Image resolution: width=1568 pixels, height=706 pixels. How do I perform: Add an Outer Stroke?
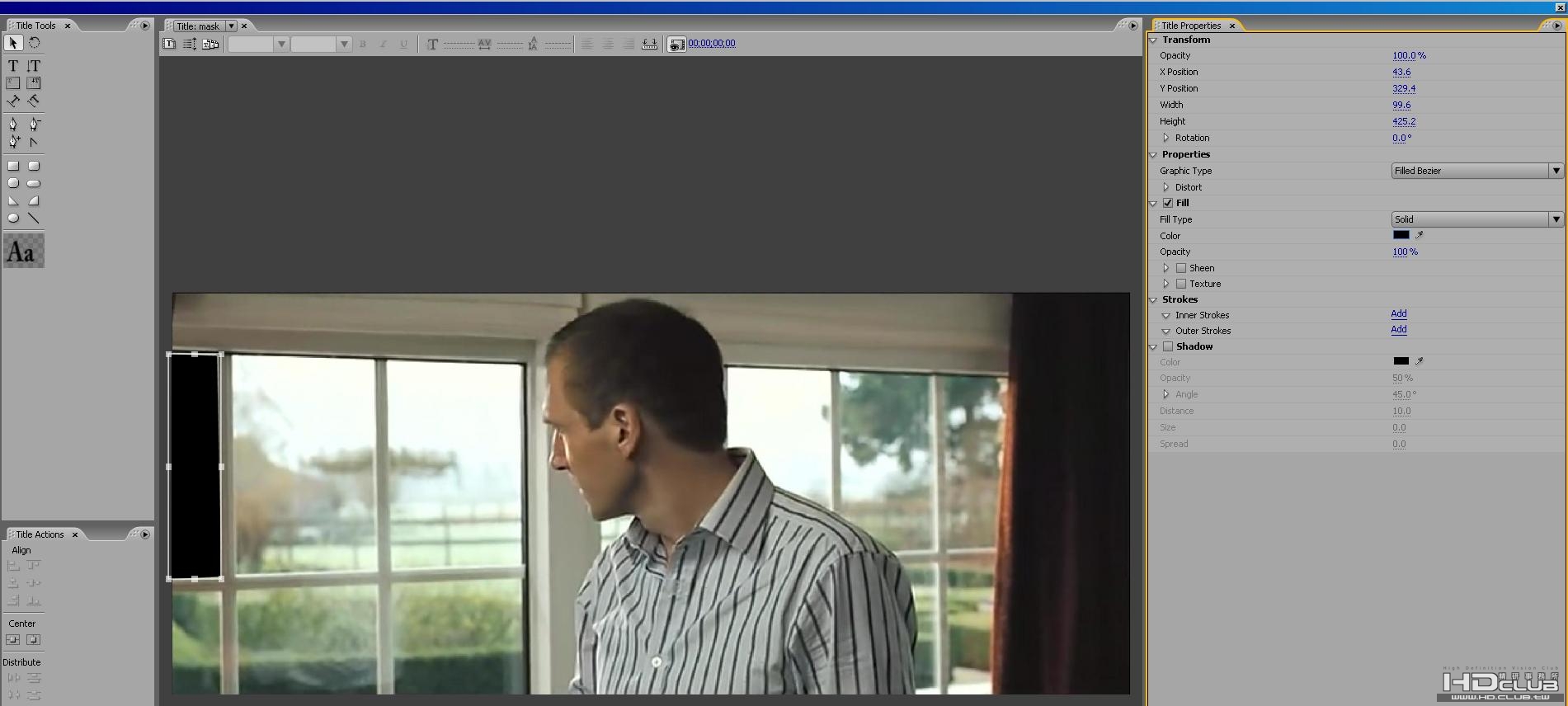click(x=1399, y=330)
